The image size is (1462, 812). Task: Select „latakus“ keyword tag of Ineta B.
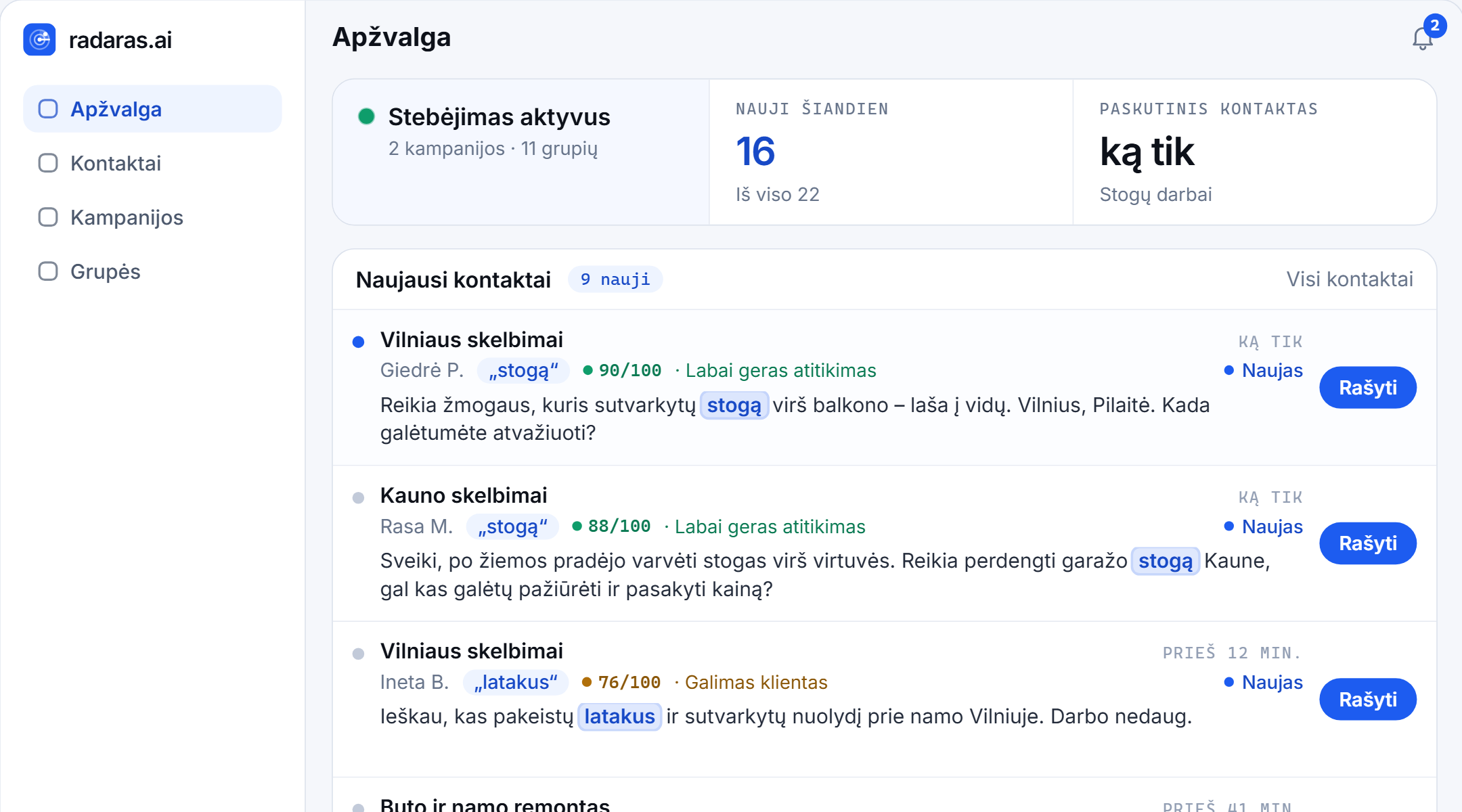pos(516,682)
